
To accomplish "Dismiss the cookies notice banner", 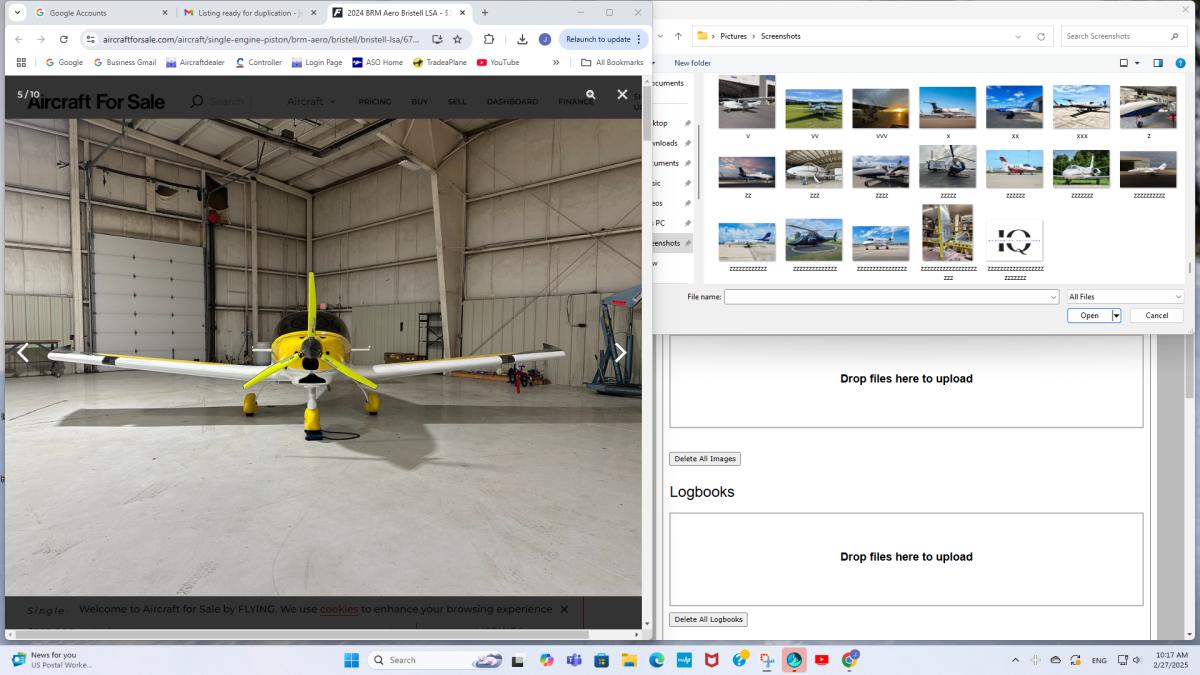I will (564, 609).
